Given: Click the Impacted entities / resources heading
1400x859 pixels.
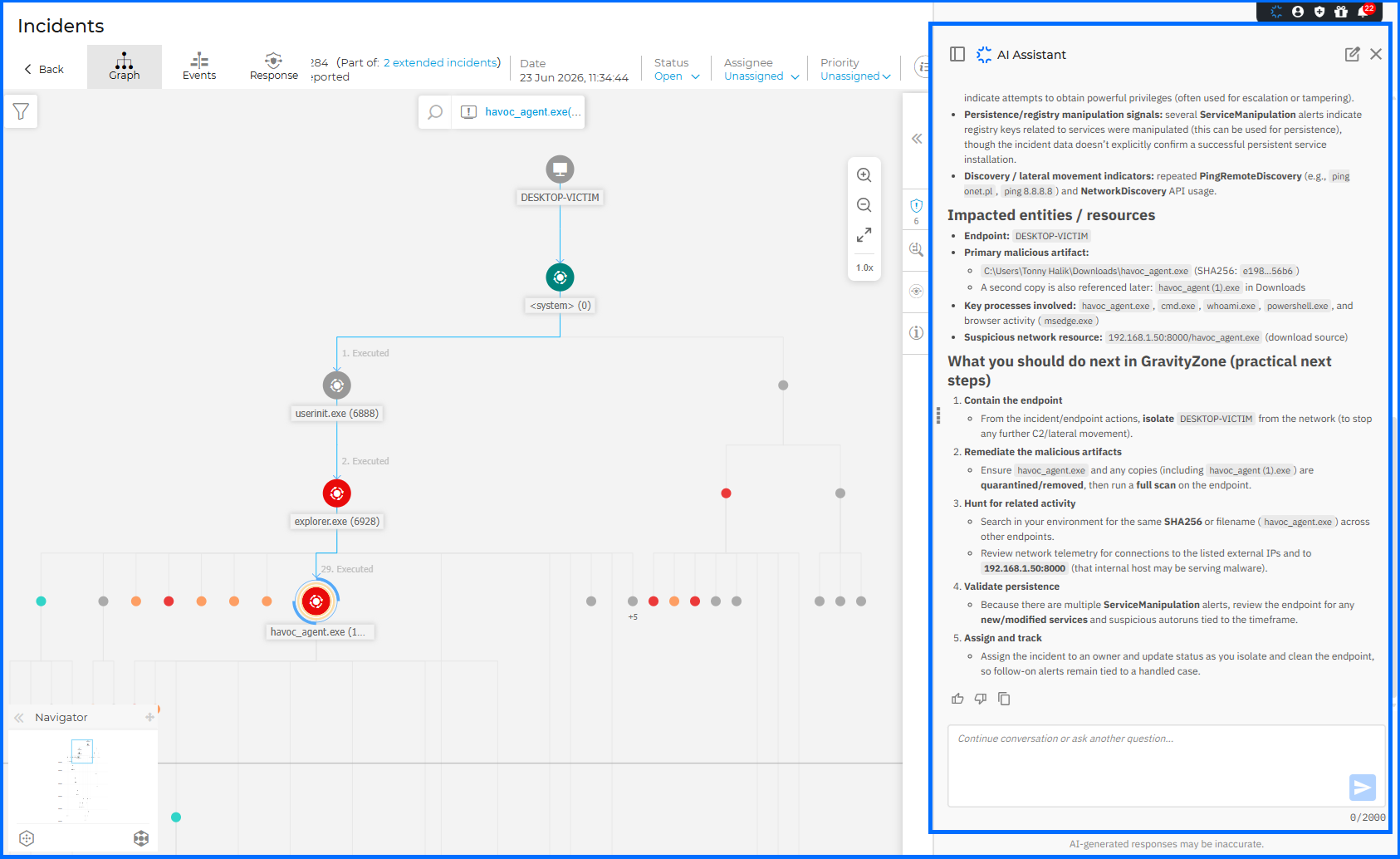Looking at the screenshot, I should (1051, 215).
